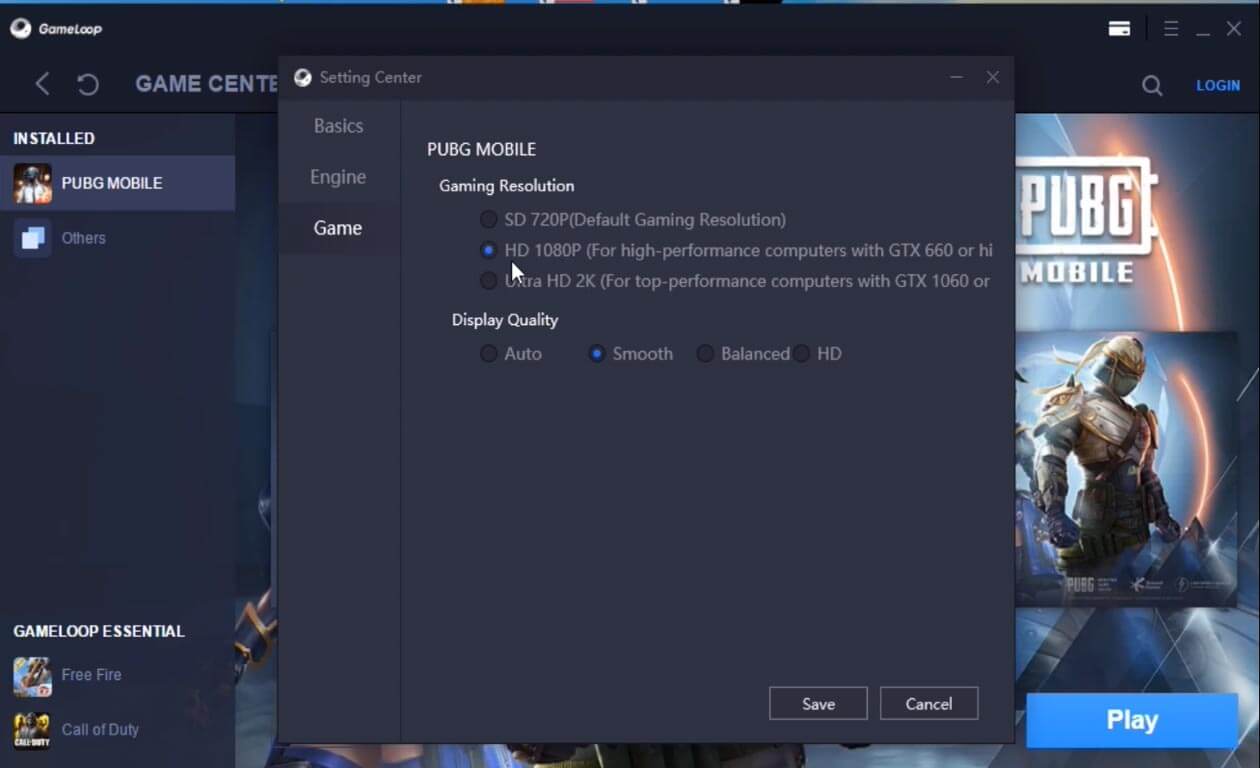The width and height of the screenshot is (1260, 768).
Task: Click the card icon in GameLoop title bar
Action: [1119, 29]
